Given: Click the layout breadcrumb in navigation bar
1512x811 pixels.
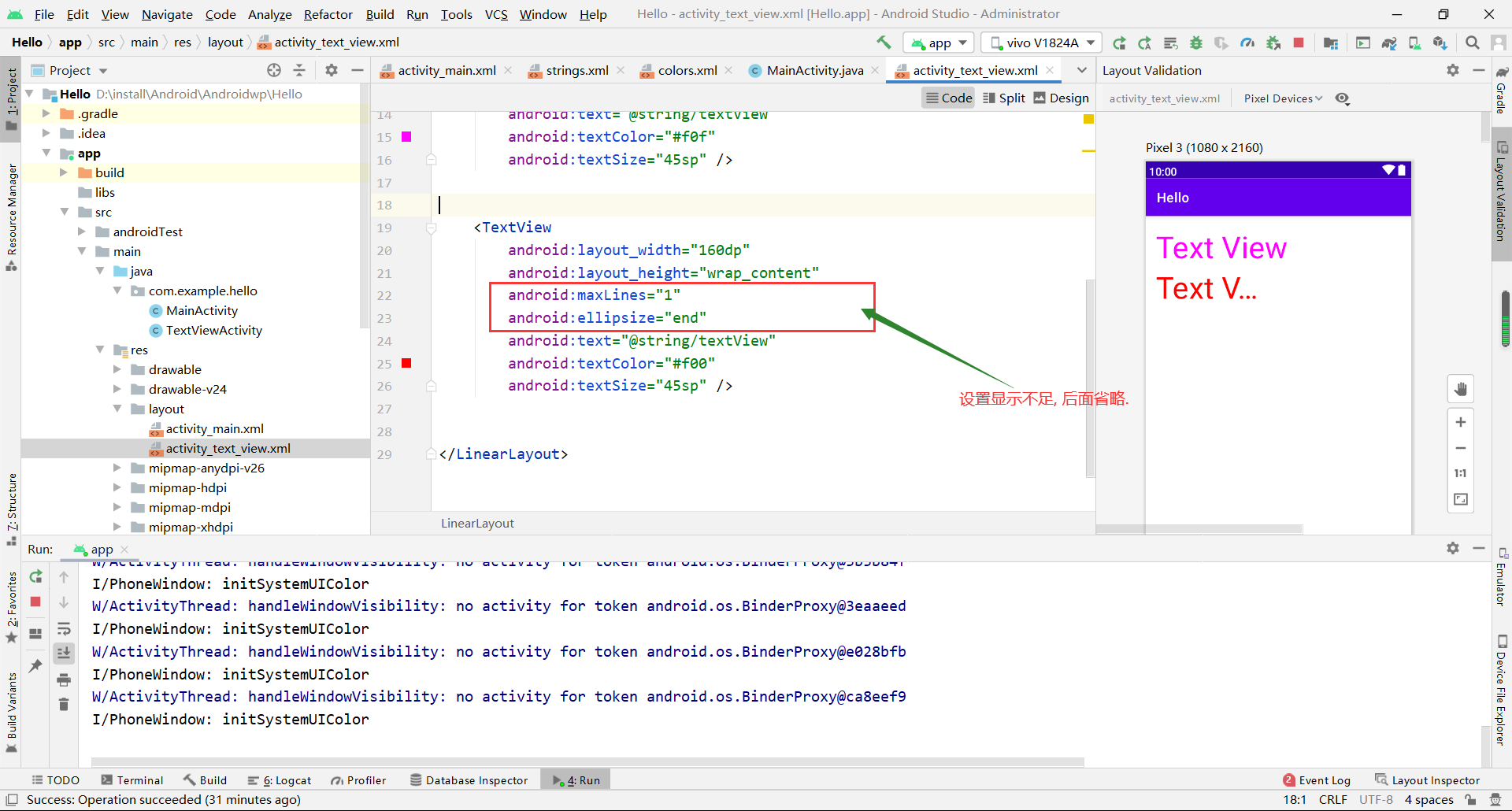Looking at the screenshot, I should pyautogui.click(x=225, y=43).
